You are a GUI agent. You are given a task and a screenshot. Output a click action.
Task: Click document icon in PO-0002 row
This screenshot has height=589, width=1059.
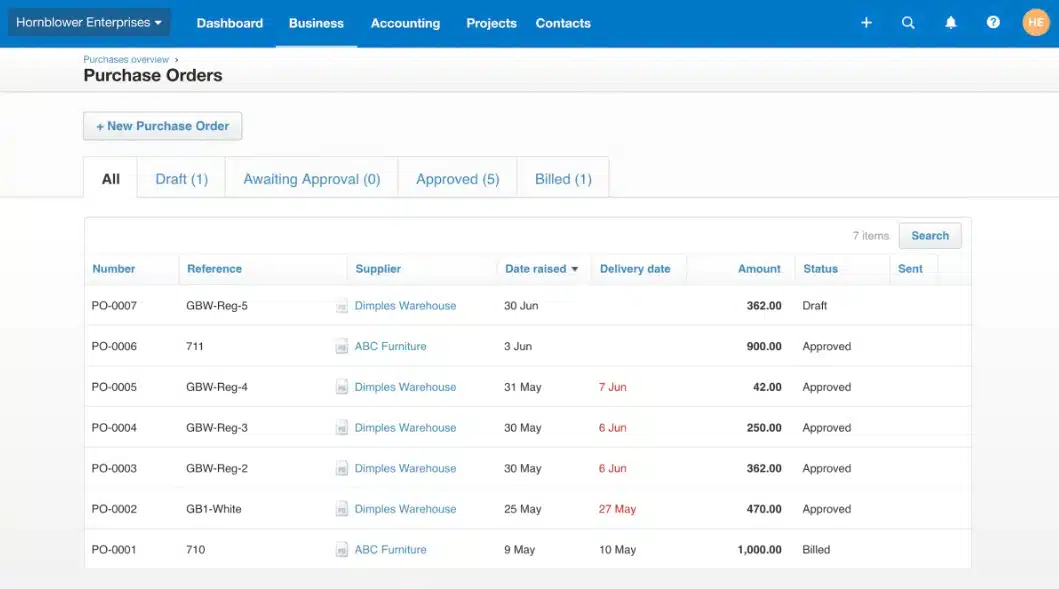coord(342,509)
